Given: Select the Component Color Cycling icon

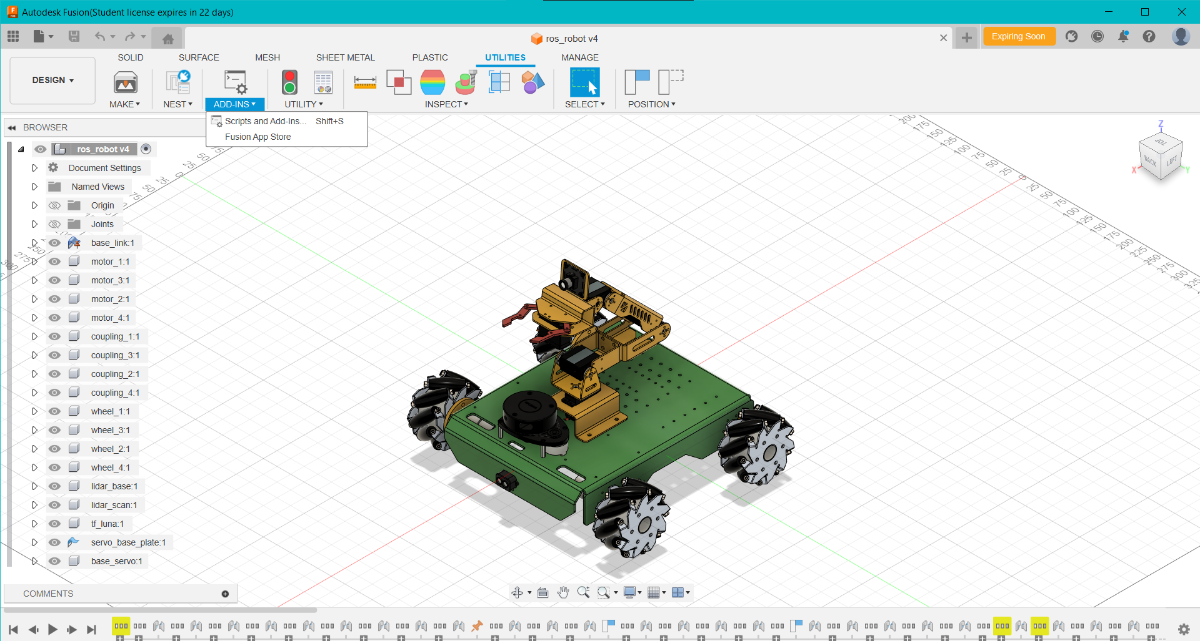Looking at the screenshot, I should click(x=533, y=82).
